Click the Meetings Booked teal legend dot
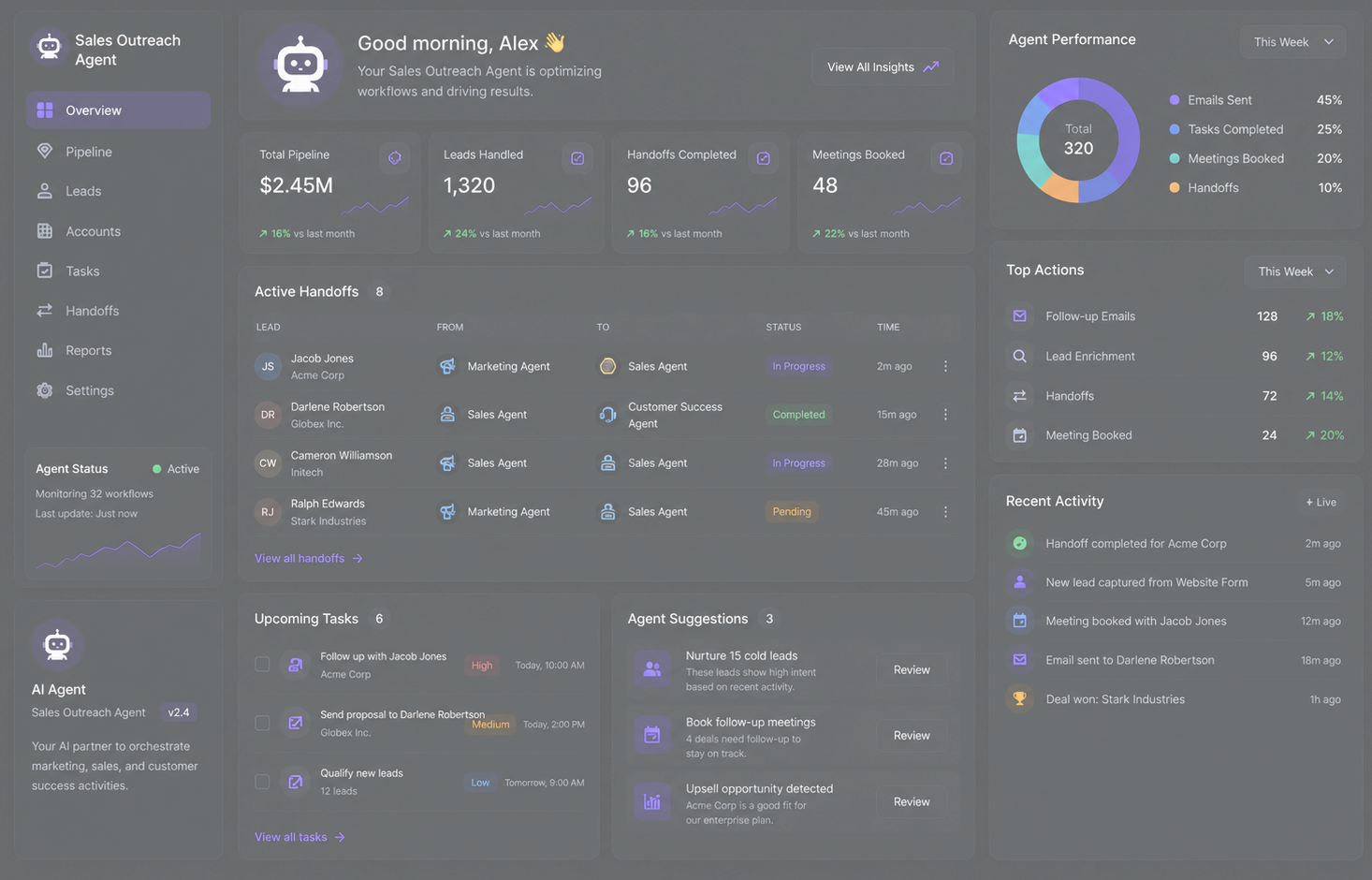The height and width of the screenshot is (880, 1372). 1175,158
